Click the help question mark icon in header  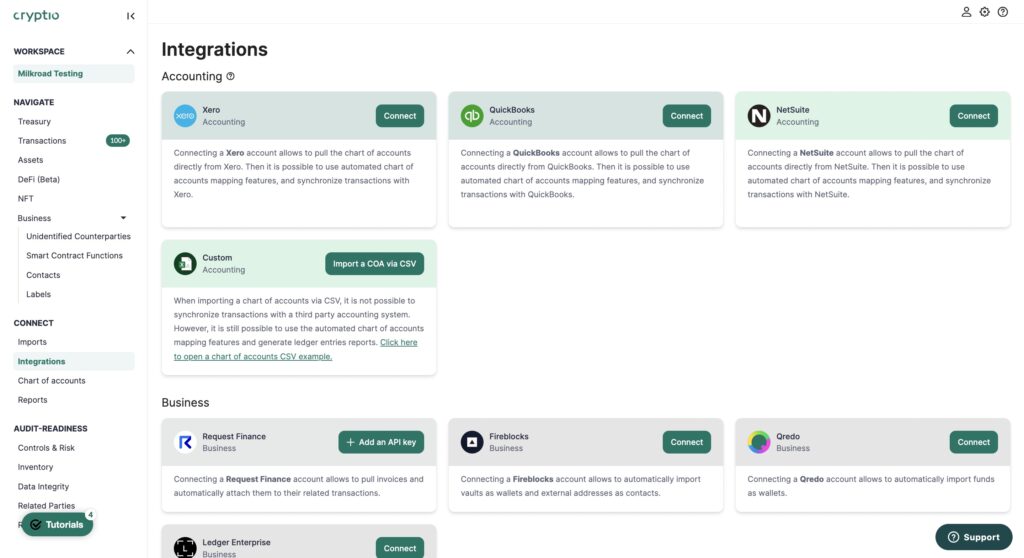click(x=1003, y=12)
